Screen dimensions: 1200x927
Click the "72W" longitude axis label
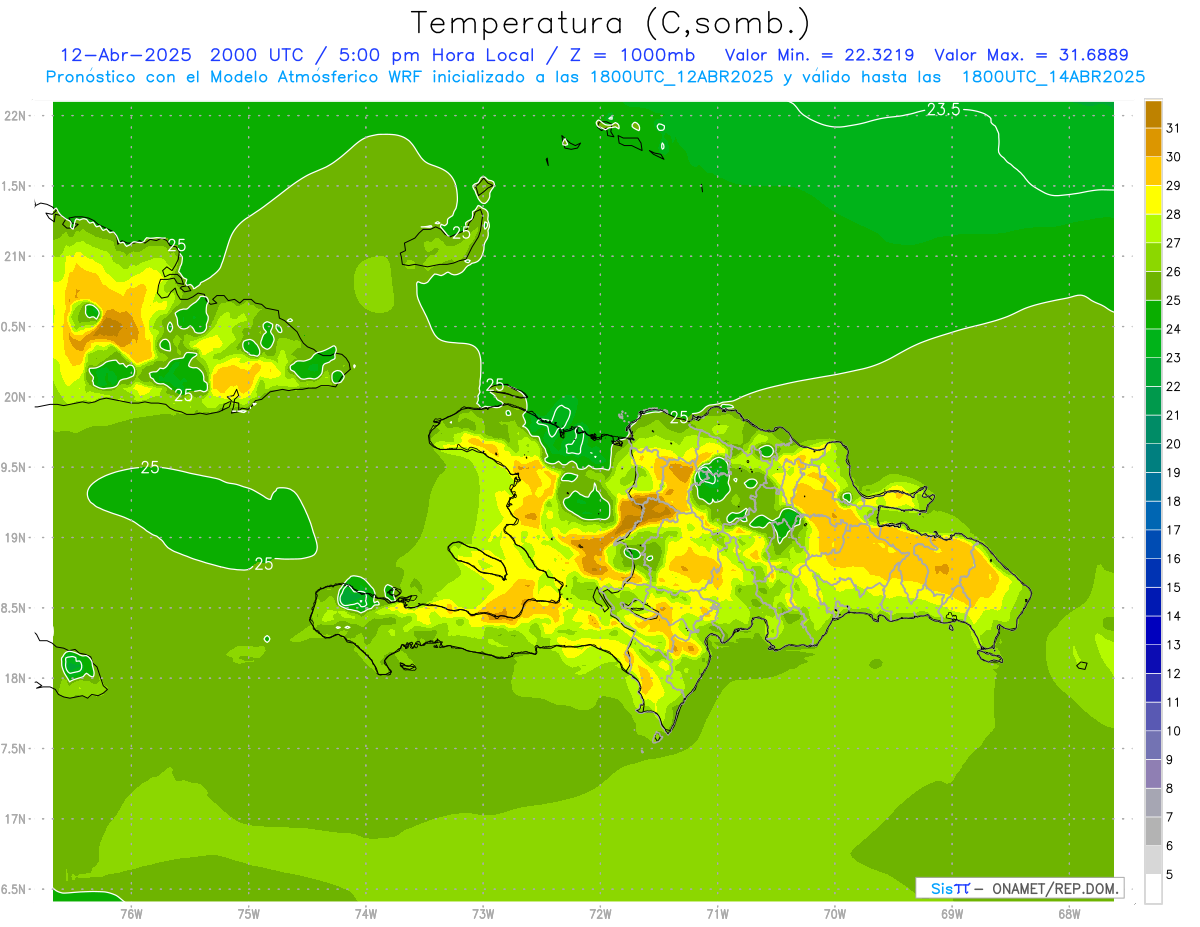[x=600, y=913]
